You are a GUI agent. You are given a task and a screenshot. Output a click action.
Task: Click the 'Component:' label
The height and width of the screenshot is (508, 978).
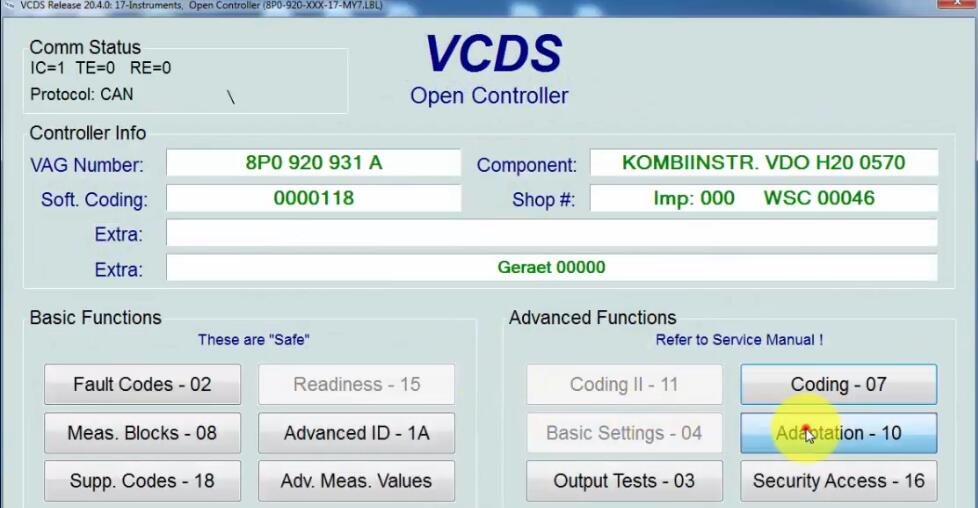(x=526, y=165)
